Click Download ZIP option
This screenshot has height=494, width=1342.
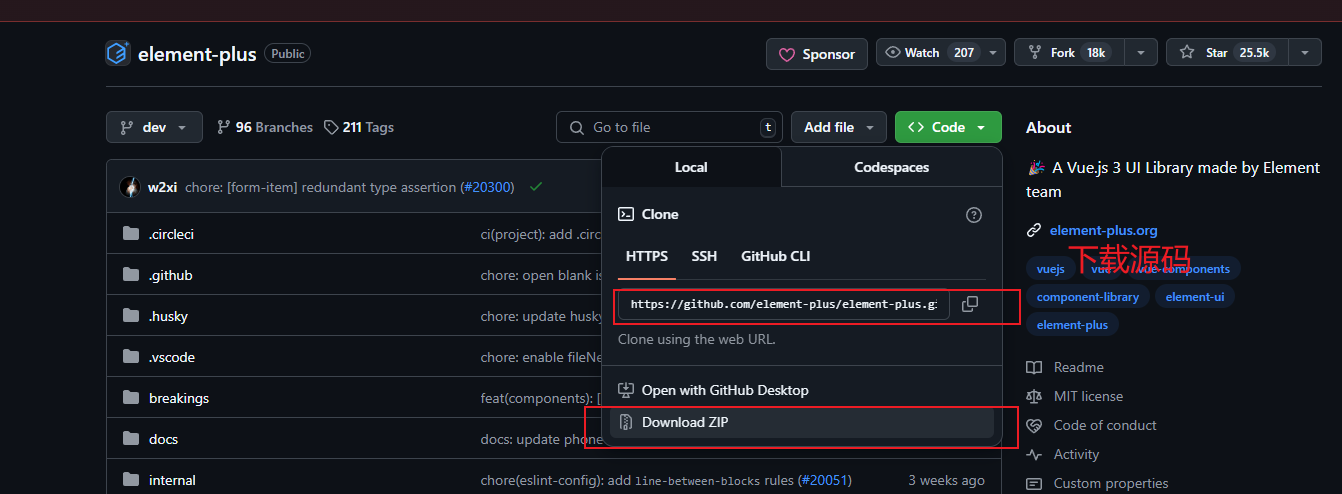tap(685, 422)
